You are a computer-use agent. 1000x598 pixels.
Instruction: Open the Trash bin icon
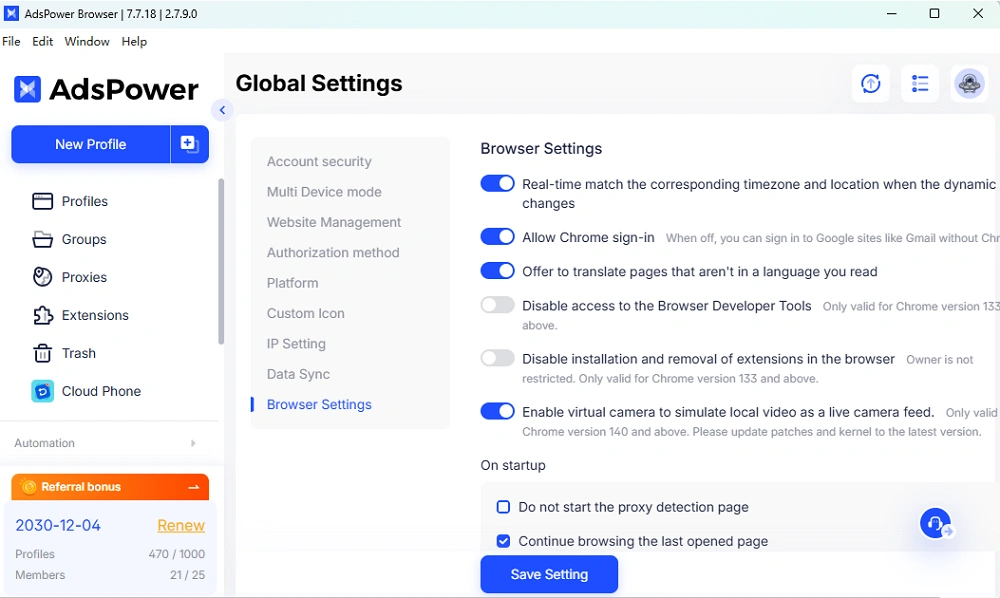coord(42,353)
